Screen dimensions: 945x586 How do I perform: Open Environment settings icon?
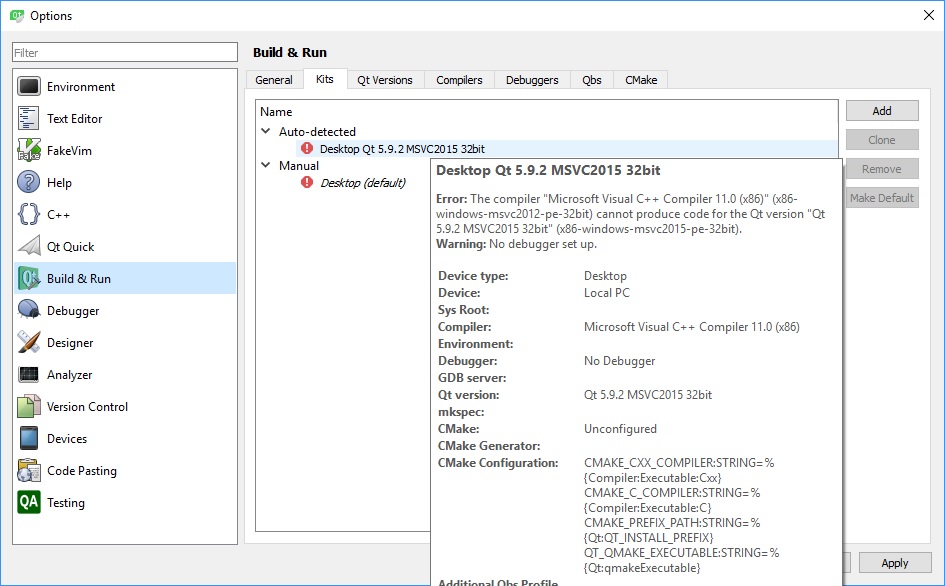point(28,87)
